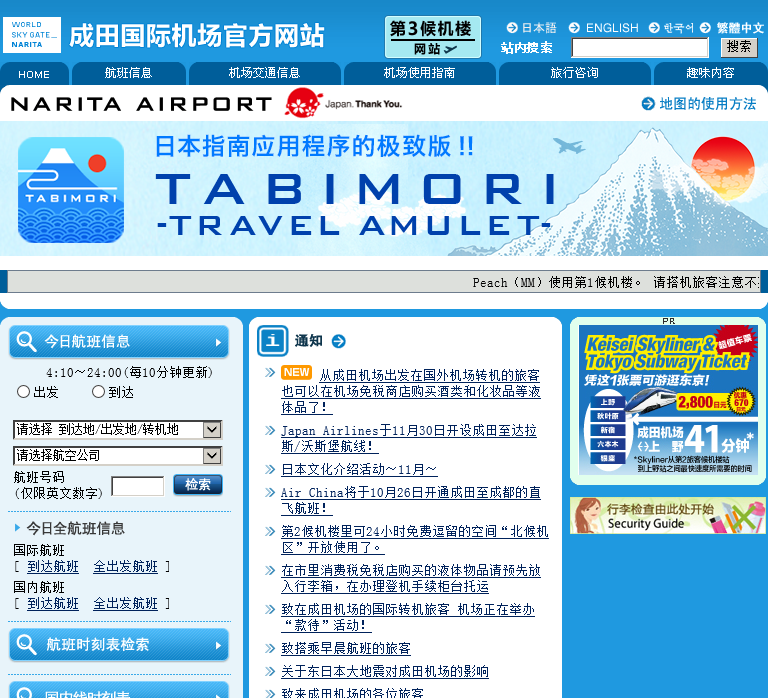768x698 pixels.
Task: Click the TABIMORI Travel Amulet banner title
Action: pyautogui.click(x=355, y=203)
